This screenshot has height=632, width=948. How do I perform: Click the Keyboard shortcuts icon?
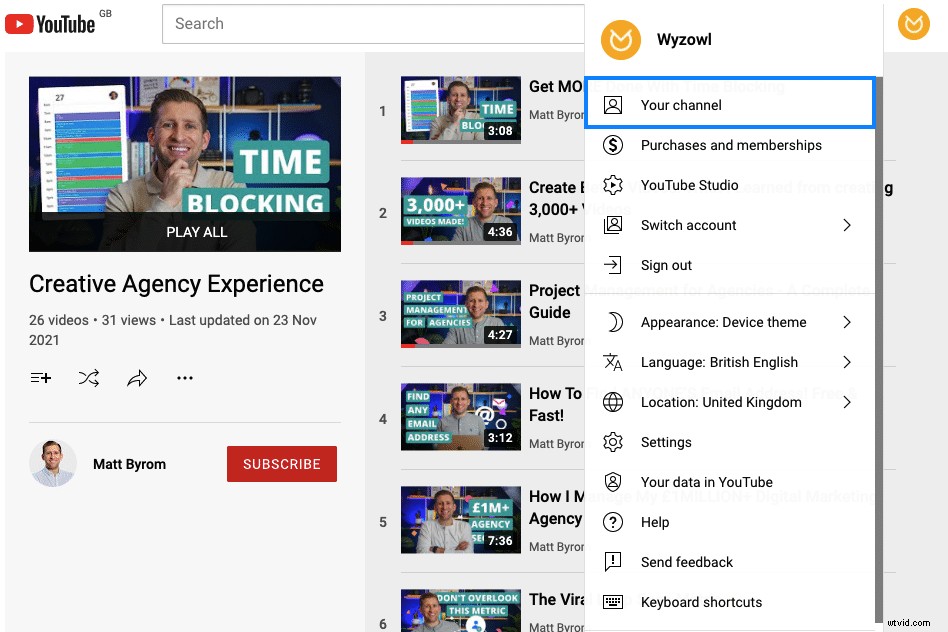coord(613,602)
